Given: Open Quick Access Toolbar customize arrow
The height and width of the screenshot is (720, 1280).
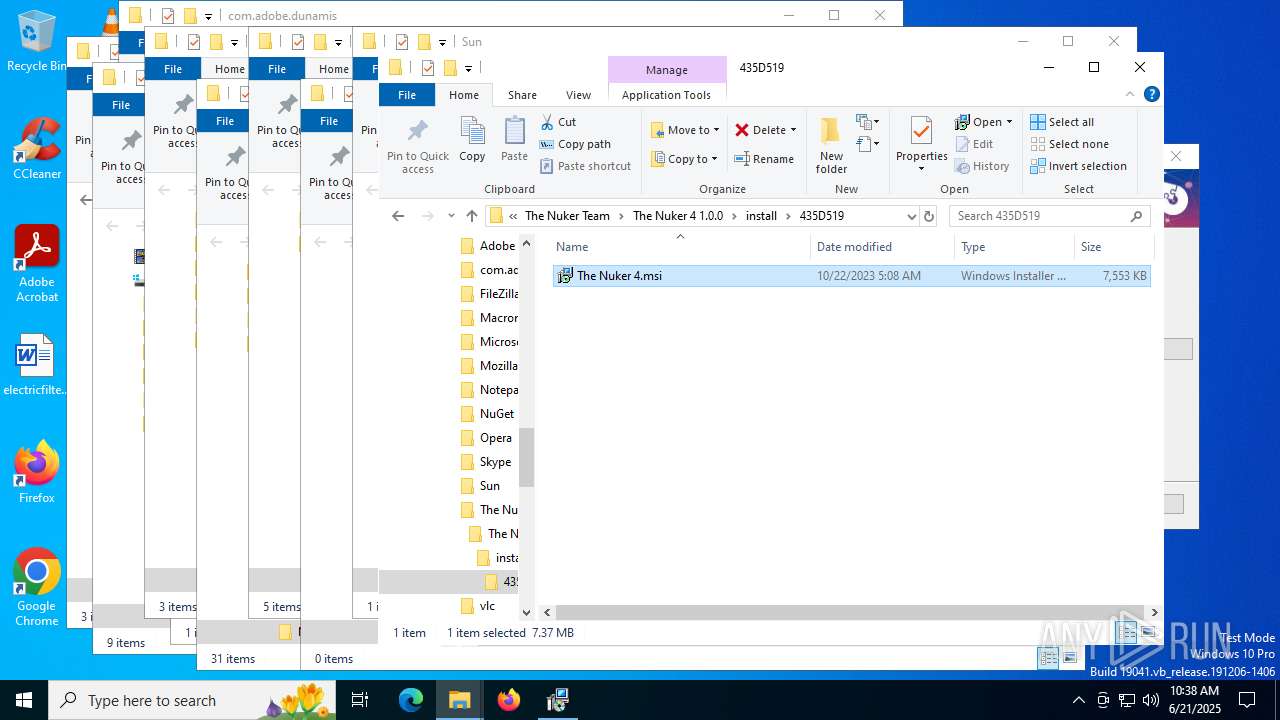Looking at the screenshot, I should pos(467,68).
